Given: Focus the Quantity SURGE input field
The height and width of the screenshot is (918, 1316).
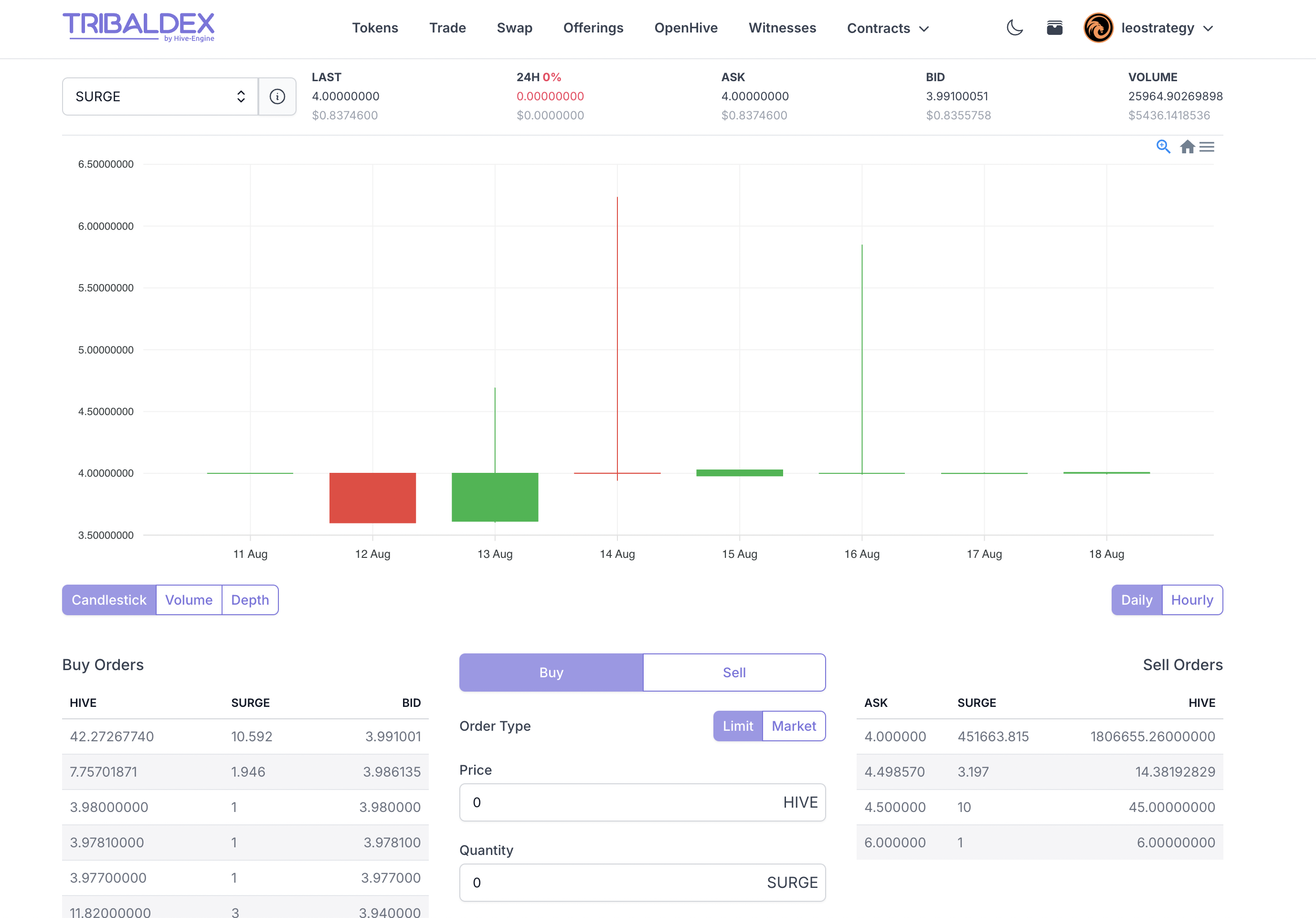Looking at the screenshot, I should (643, 883).
